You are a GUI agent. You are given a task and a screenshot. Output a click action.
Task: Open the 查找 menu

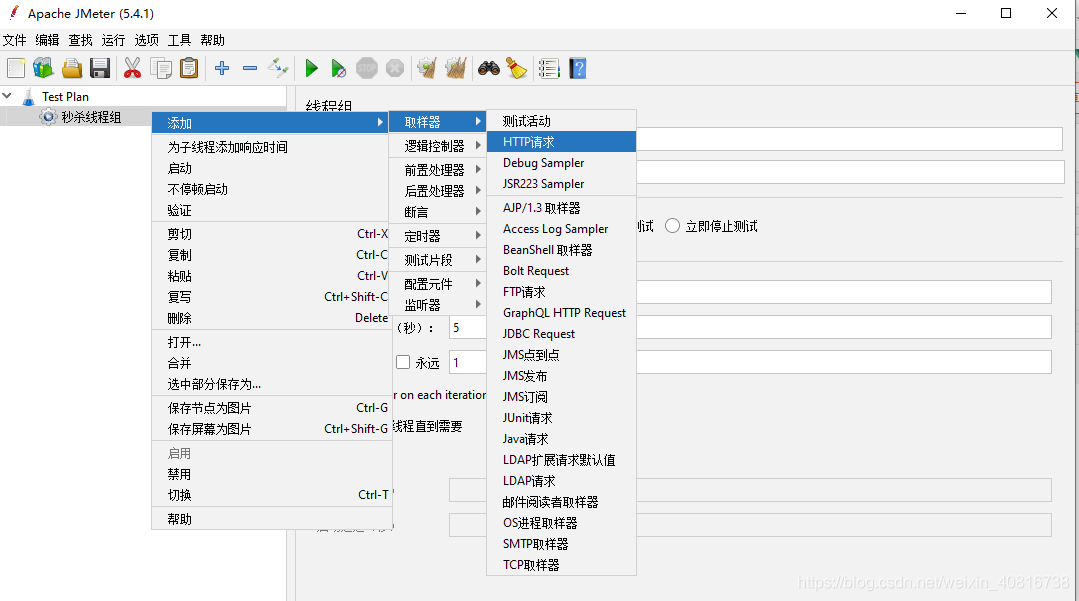(81, 40)
